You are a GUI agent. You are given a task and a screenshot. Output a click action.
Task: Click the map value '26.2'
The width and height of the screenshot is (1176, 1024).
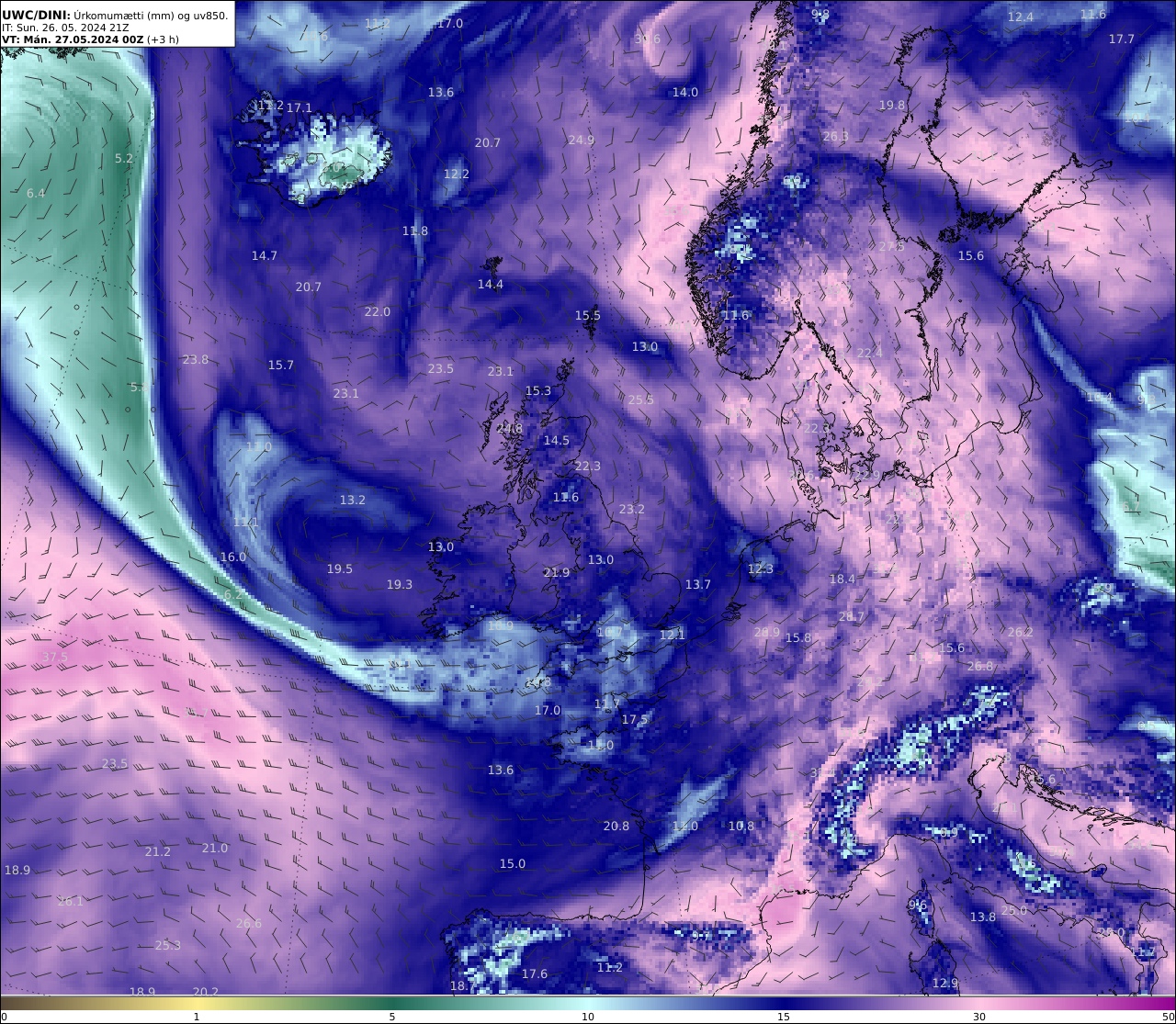click(x=1021, y=632)
